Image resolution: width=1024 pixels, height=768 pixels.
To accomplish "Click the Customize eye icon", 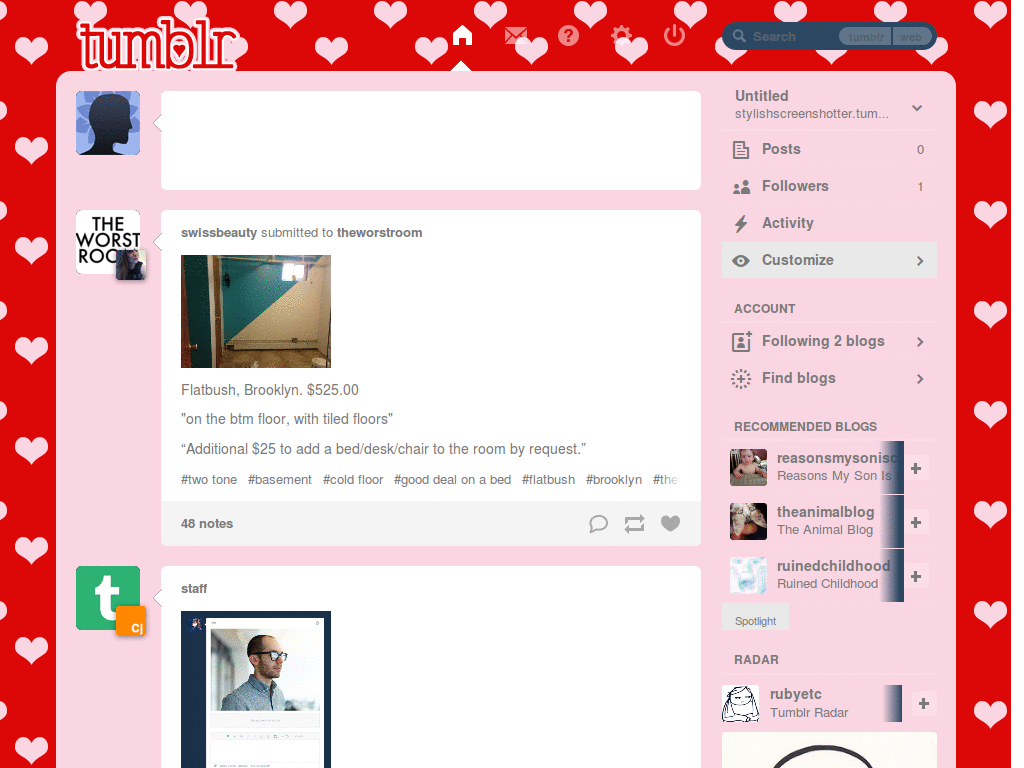I will pyautogui.click(x=741, y=261).
